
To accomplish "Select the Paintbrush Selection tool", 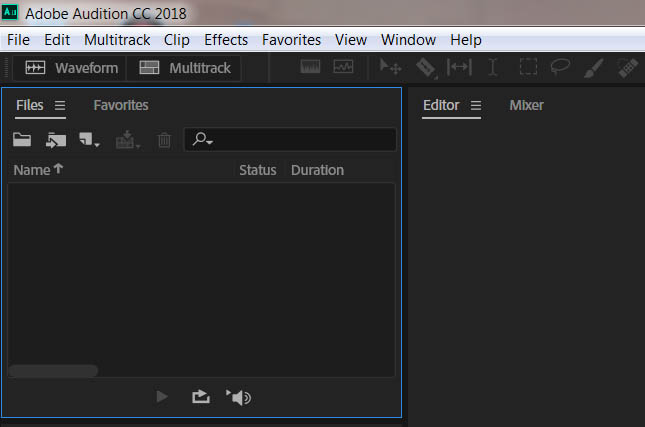I will (x=594, y=68).
